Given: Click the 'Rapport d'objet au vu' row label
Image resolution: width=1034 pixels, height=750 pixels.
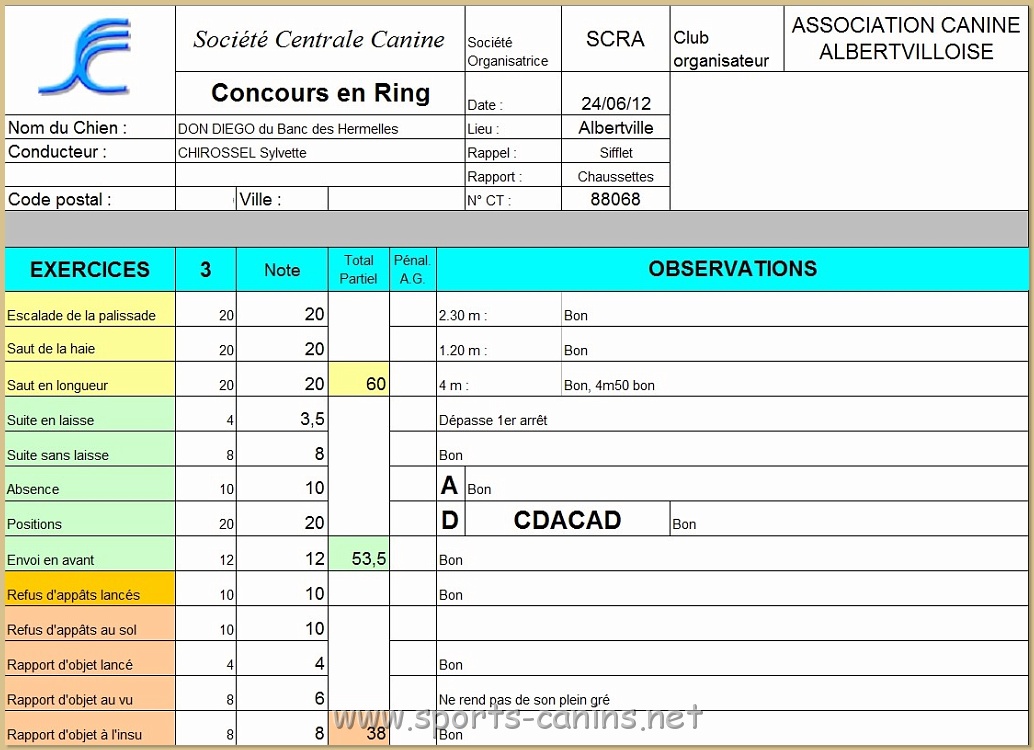Looking at the screenshot, I should coord(90,693).
